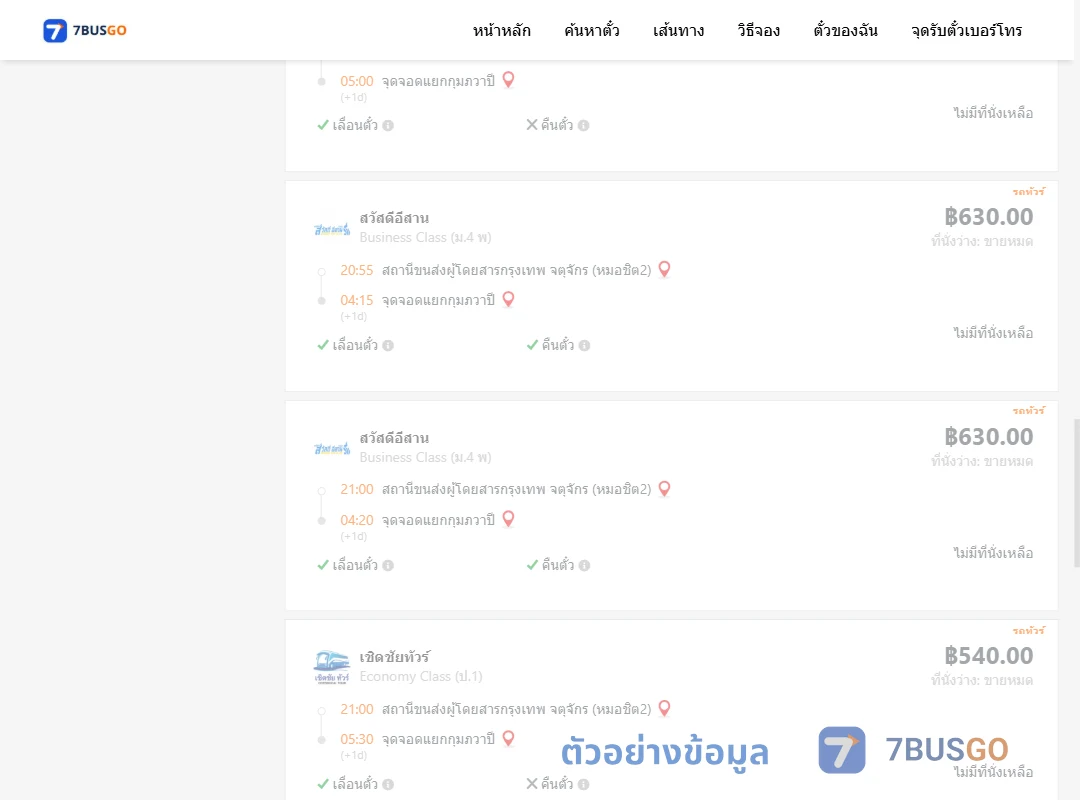Click map pin next to 20:55 departure station

[x=665, y=269]
